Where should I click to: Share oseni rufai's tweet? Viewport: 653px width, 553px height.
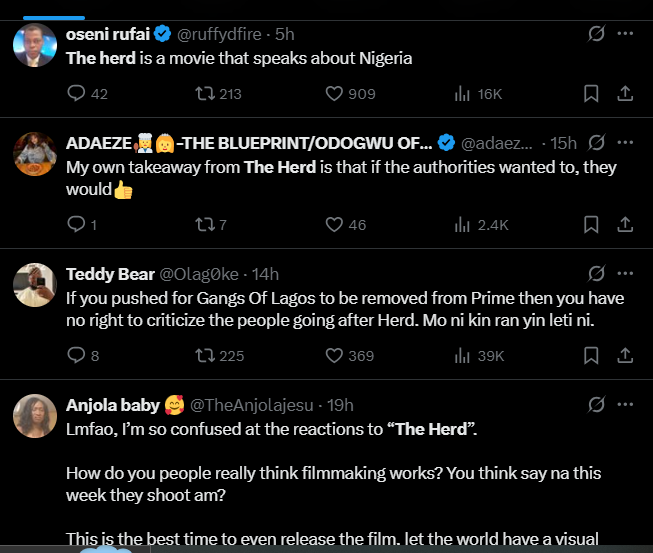pyautogui.click(x=625, y=94)
